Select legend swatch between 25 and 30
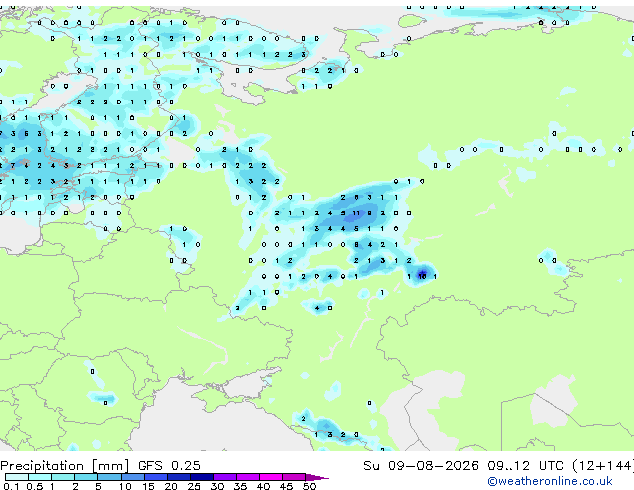This screenshot has width=634, height=490. 201,477
